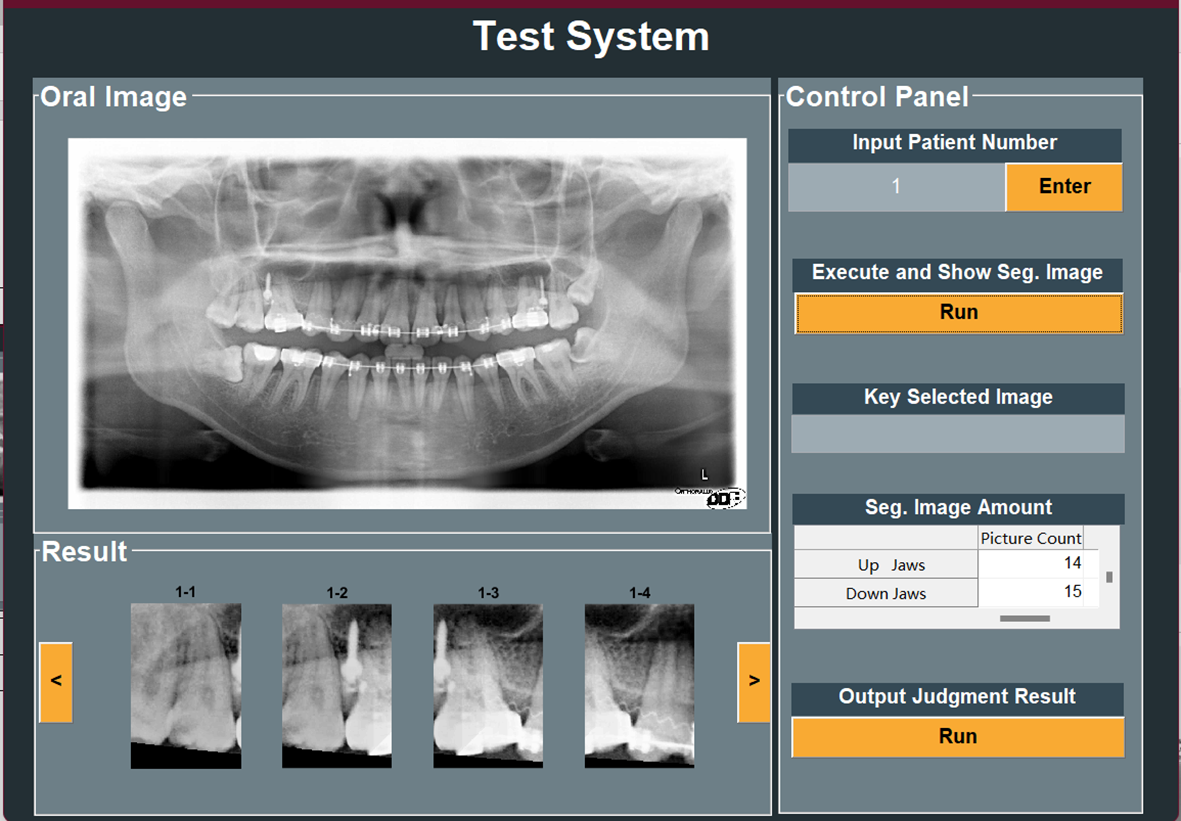Click the Seg. Image Amount header label

pos(957,508)
